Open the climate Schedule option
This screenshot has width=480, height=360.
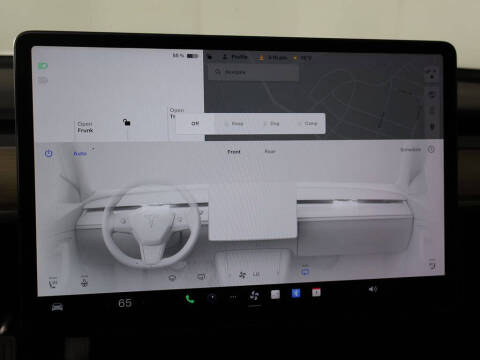coord(410,150)
